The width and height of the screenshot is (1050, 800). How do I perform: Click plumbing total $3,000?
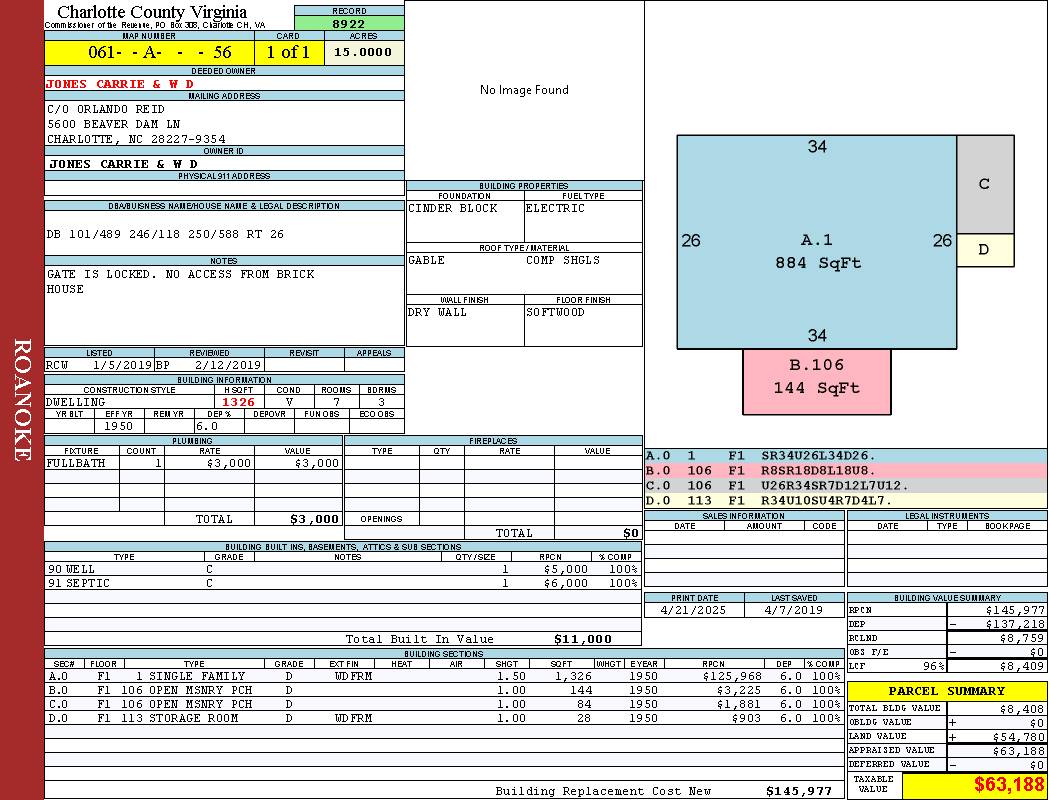point(314,519)
